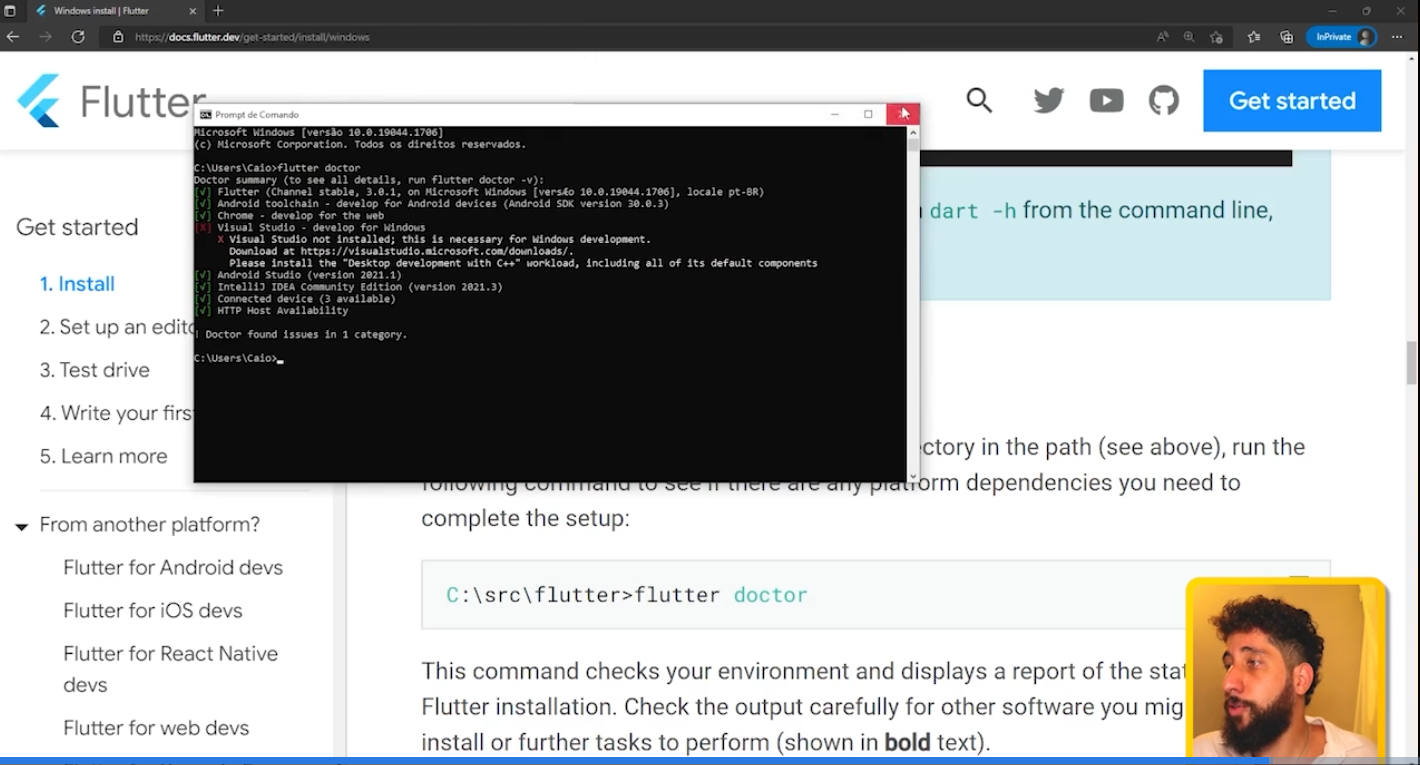This screenshot has width=1420, height=765.
Task: Open 4. Write your first app
Action: click(x=117, y=413)
